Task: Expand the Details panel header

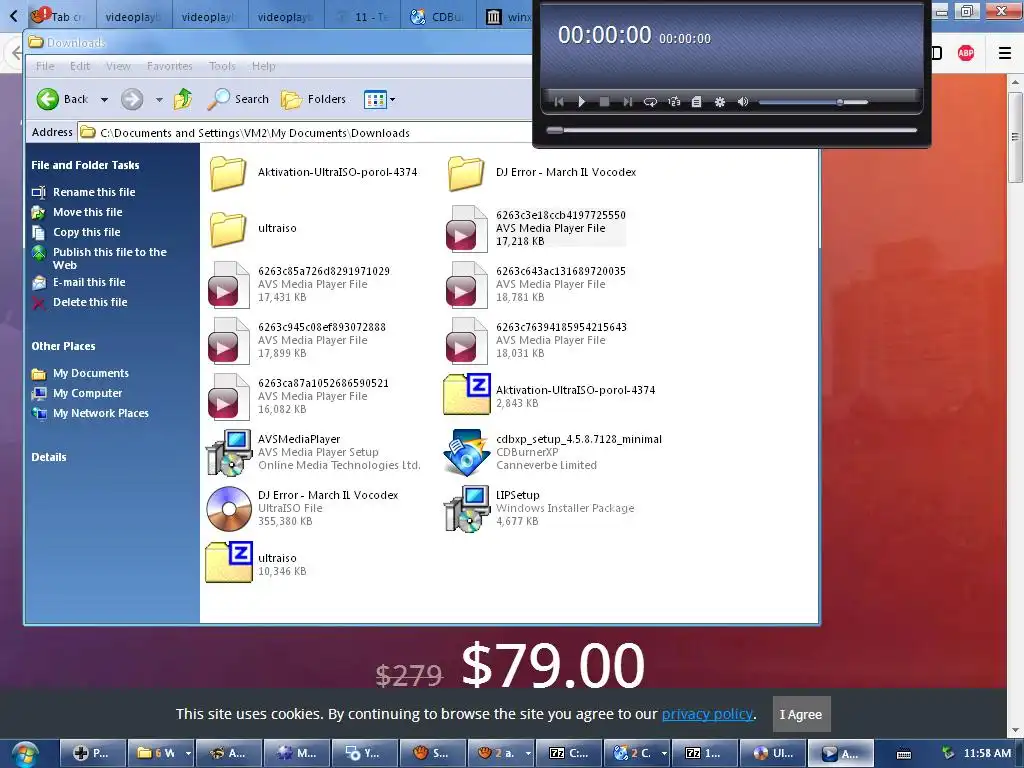Action: coord(49,457)
